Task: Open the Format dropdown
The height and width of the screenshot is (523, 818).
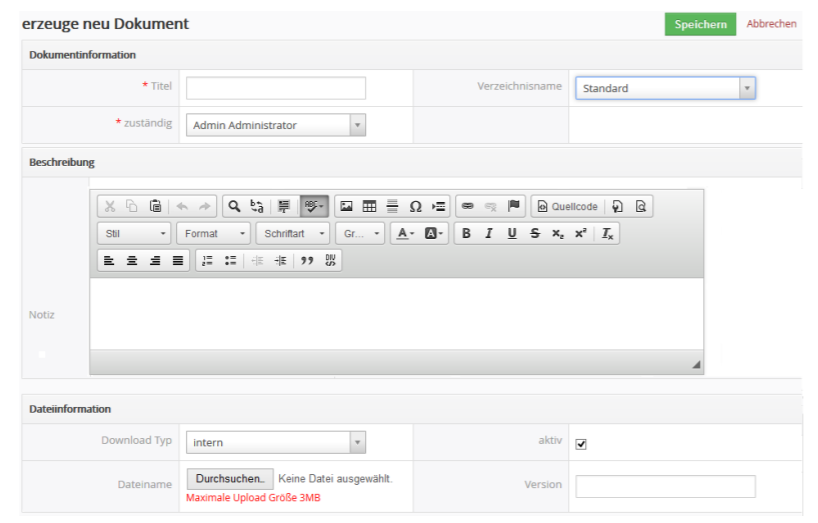Action: pyautogui.click(x=213, y=234)
